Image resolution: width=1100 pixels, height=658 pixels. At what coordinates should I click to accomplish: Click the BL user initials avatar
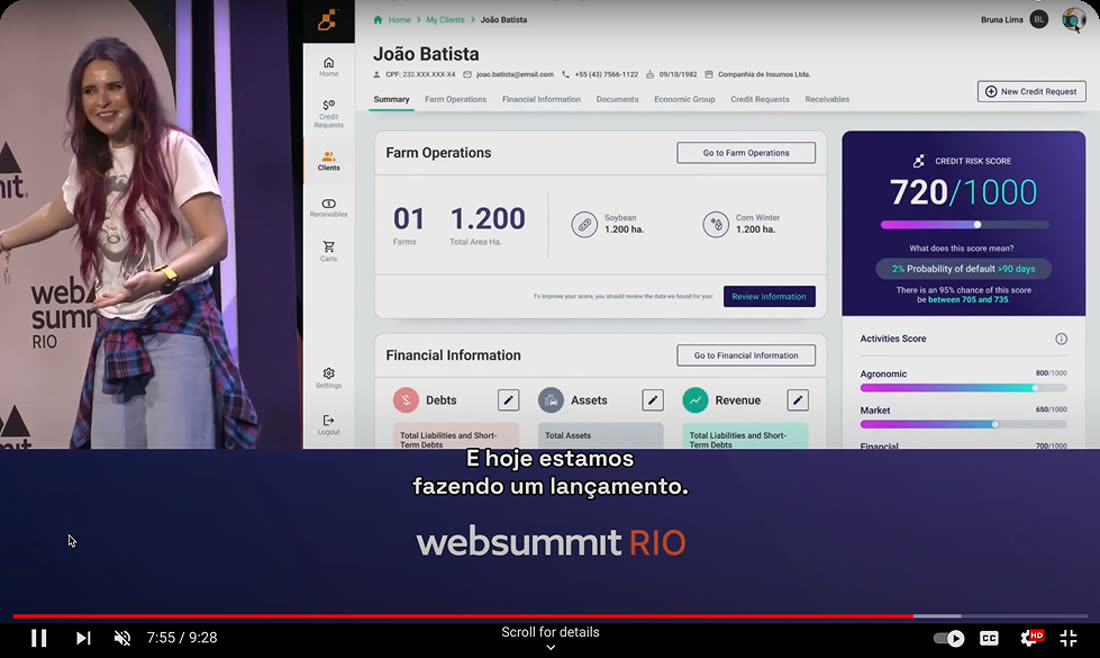click(1039, 20)
